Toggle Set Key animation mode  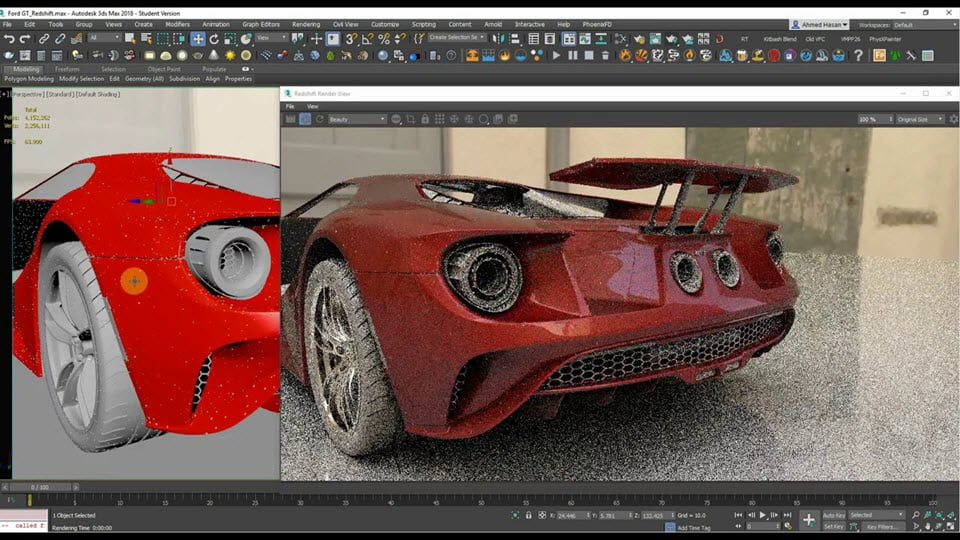click(x=833, y=527)
